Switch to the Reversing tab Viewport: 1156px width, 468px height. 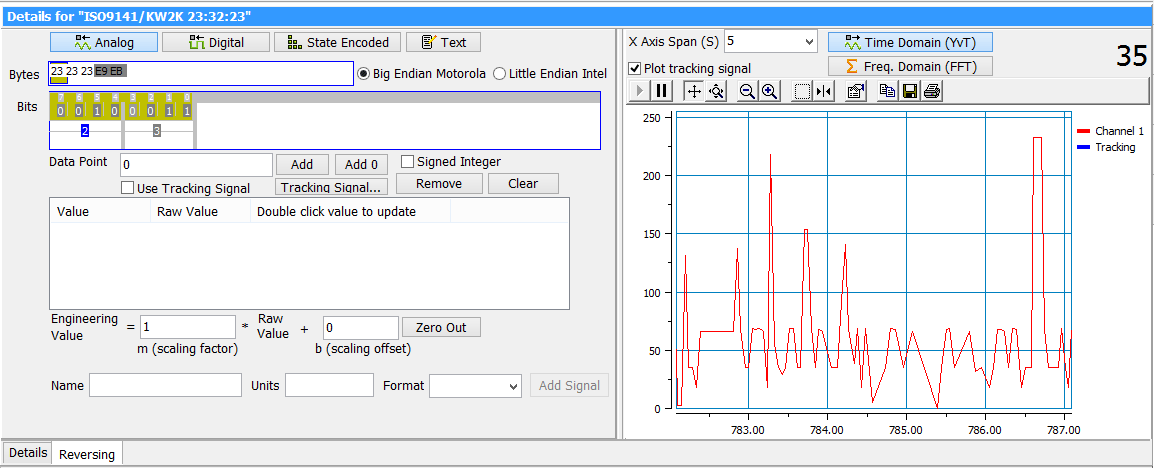click(87, 454)
